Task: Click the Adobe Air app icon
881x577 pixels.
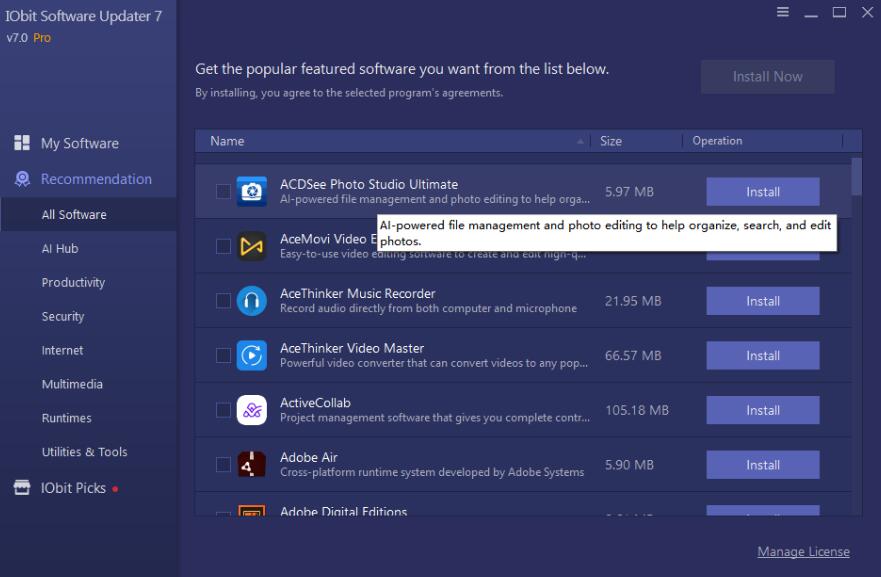Action: point(251,465)
